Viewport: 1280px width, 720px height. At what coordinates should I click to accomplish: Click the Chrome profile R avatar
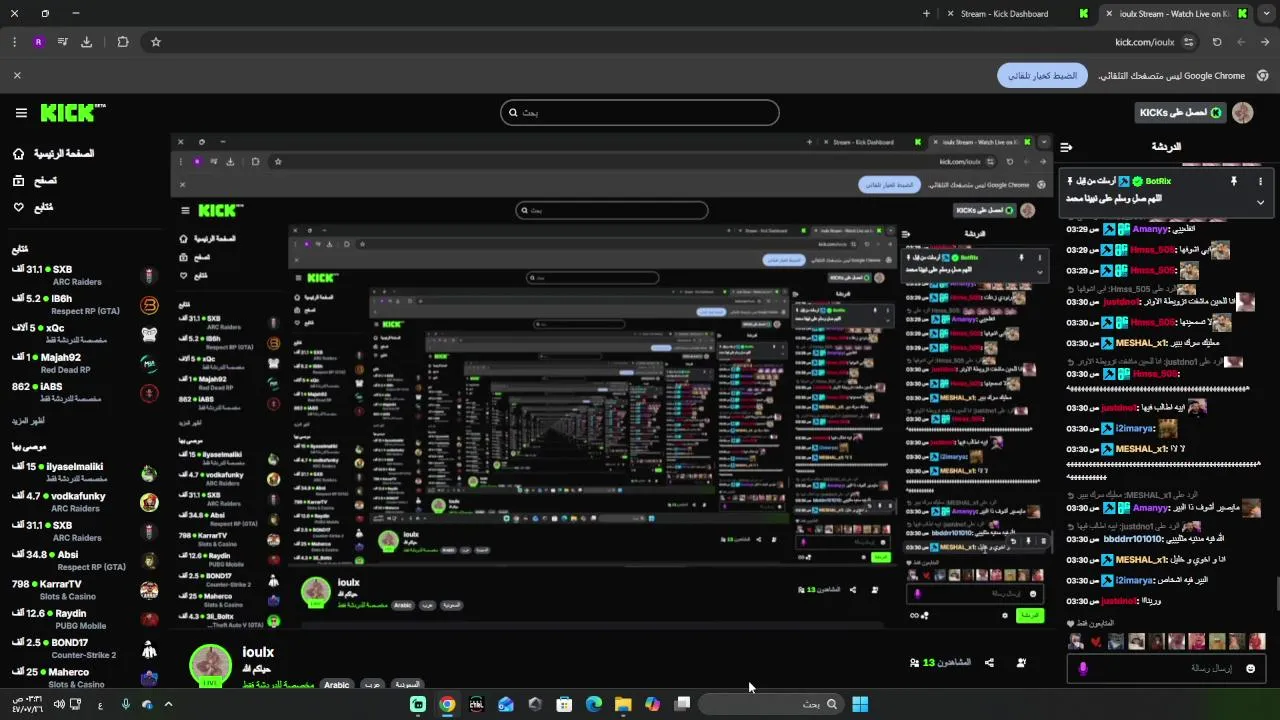(x=38, y=42)
